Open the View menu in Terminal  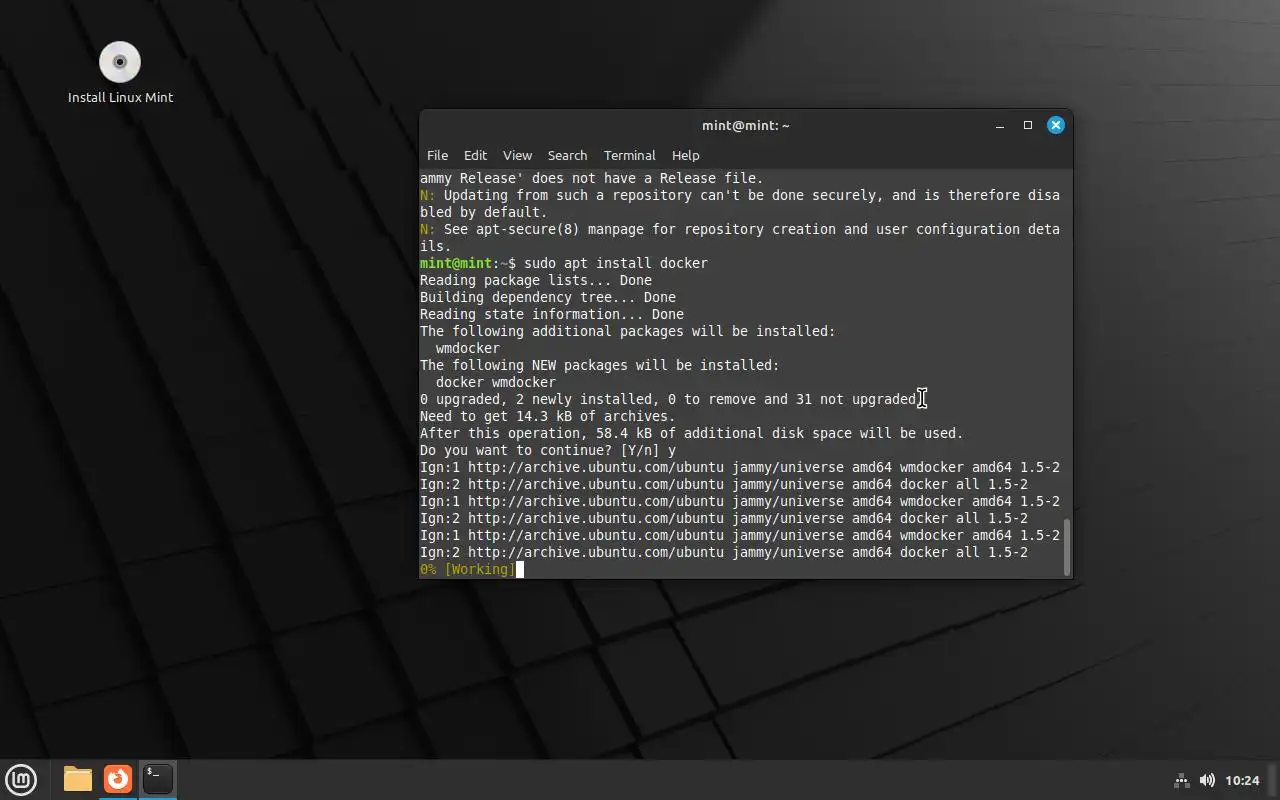coord(517,155)
